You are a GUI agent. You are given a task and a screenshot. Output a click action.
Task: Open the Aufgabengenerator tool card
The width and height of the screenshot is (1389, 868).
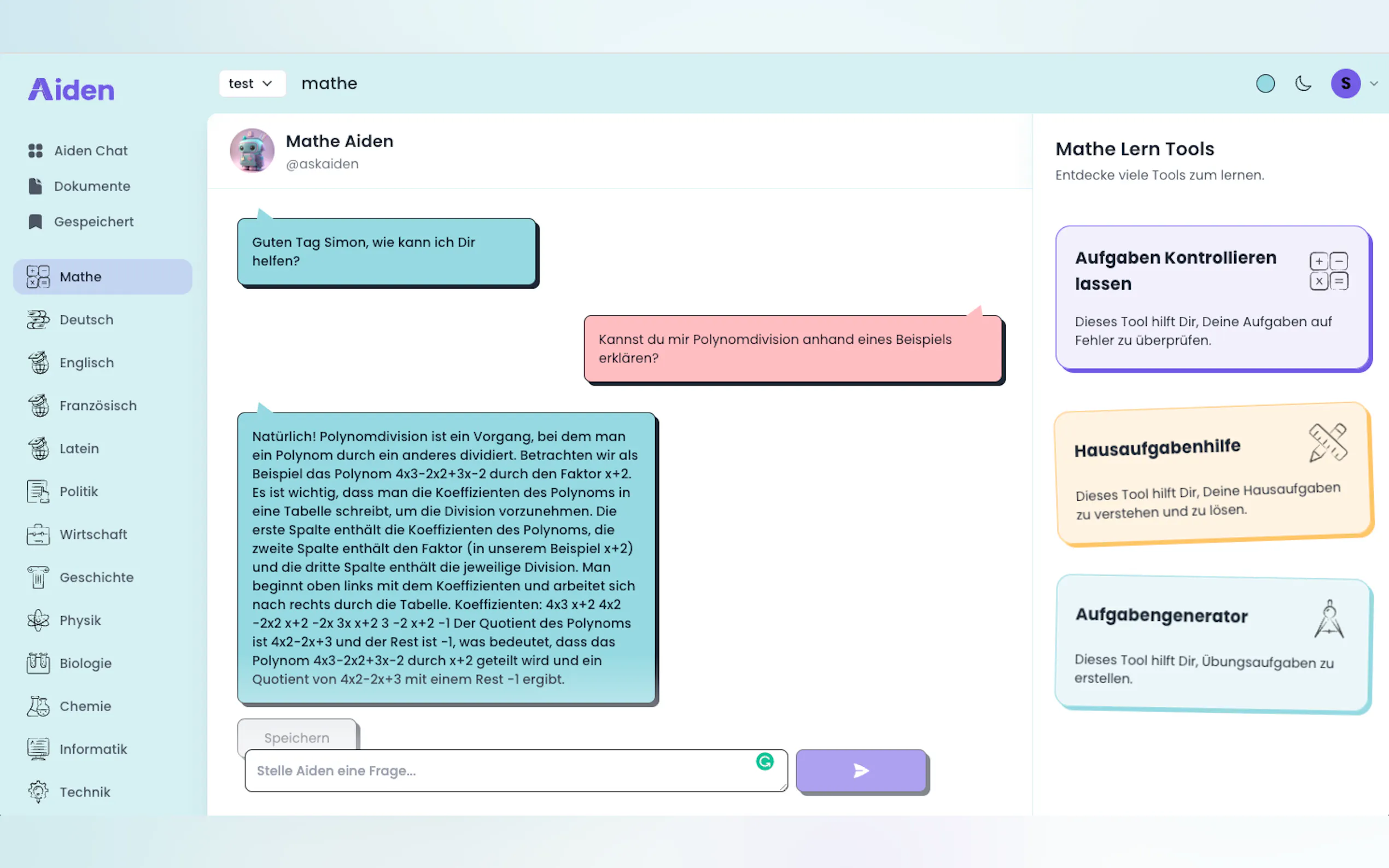1213,644
